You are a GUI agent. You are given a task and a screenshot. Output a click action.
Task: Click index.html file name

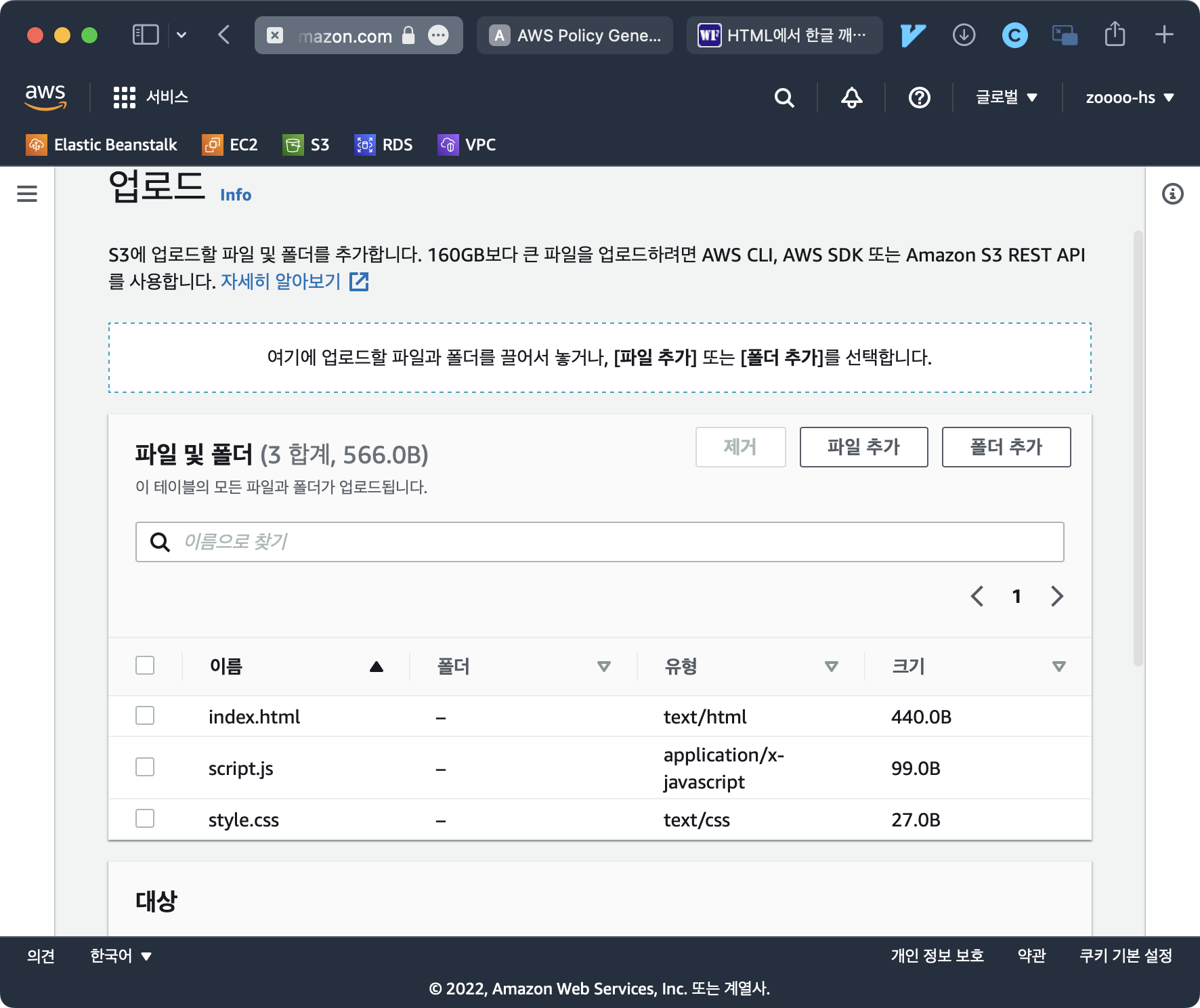point(254,717)
